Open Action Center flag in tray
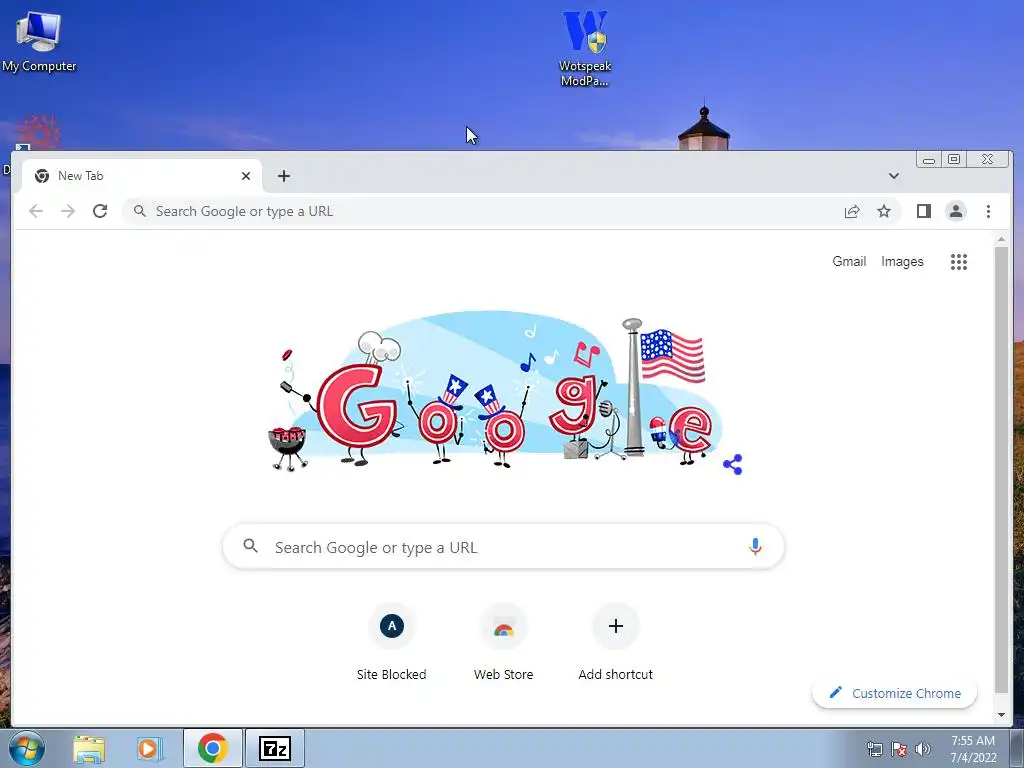Viewport: 1024px width, 768px height. click(x=899, y=749)
